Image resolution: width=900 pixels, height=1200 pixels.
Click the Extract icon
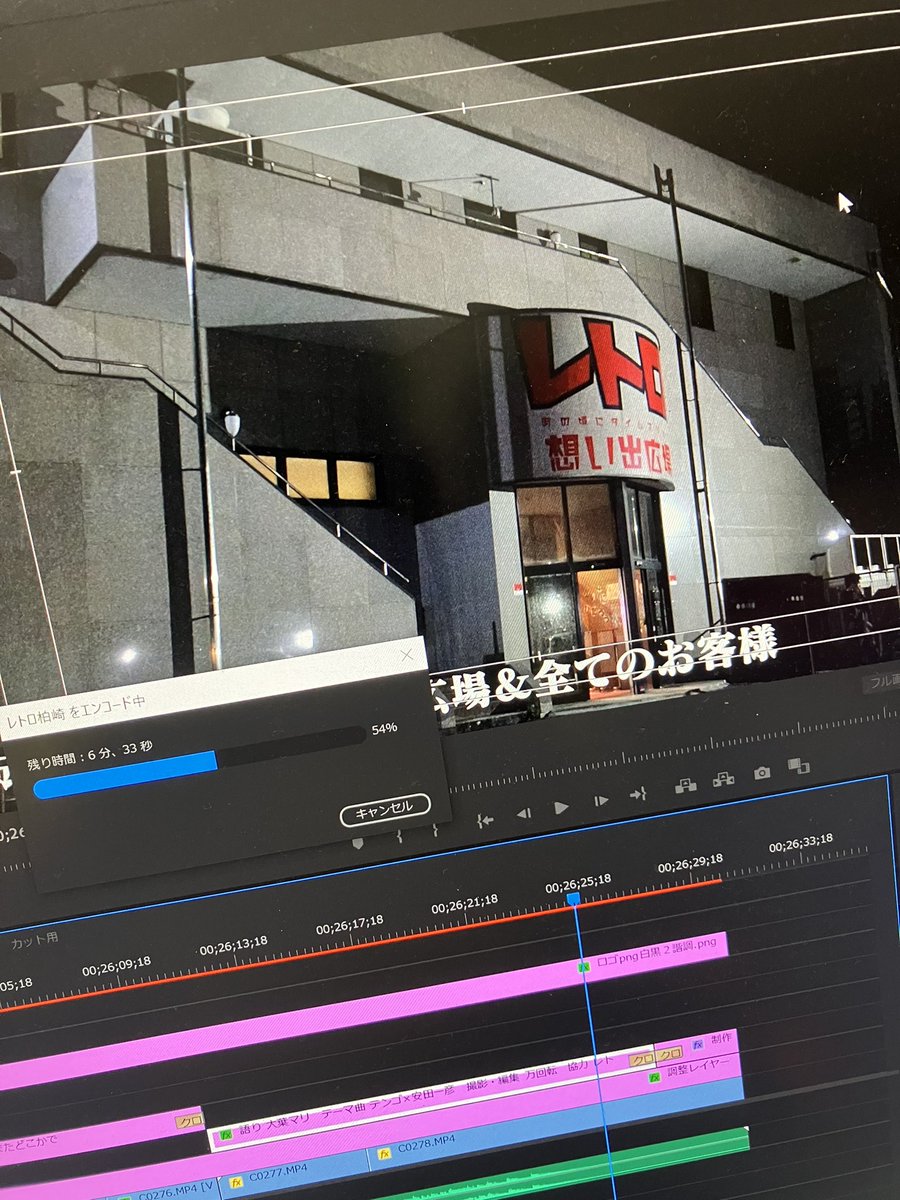[723, 779]
